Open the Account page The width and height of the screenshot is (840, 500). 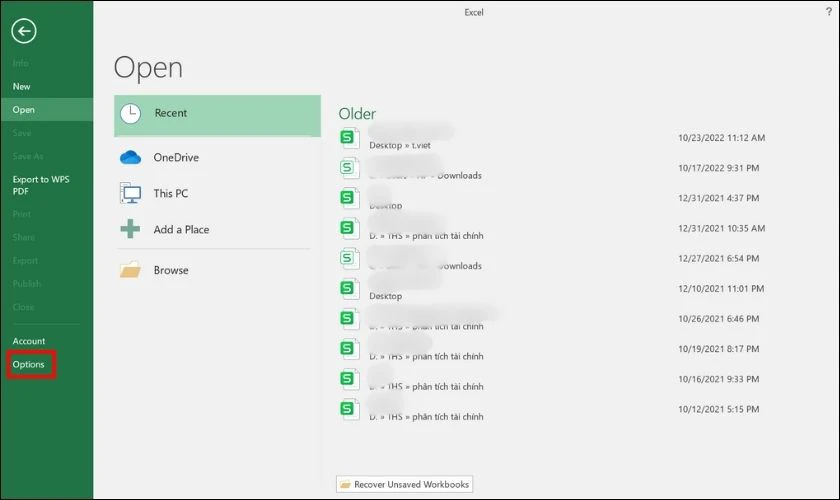point(29,341)
